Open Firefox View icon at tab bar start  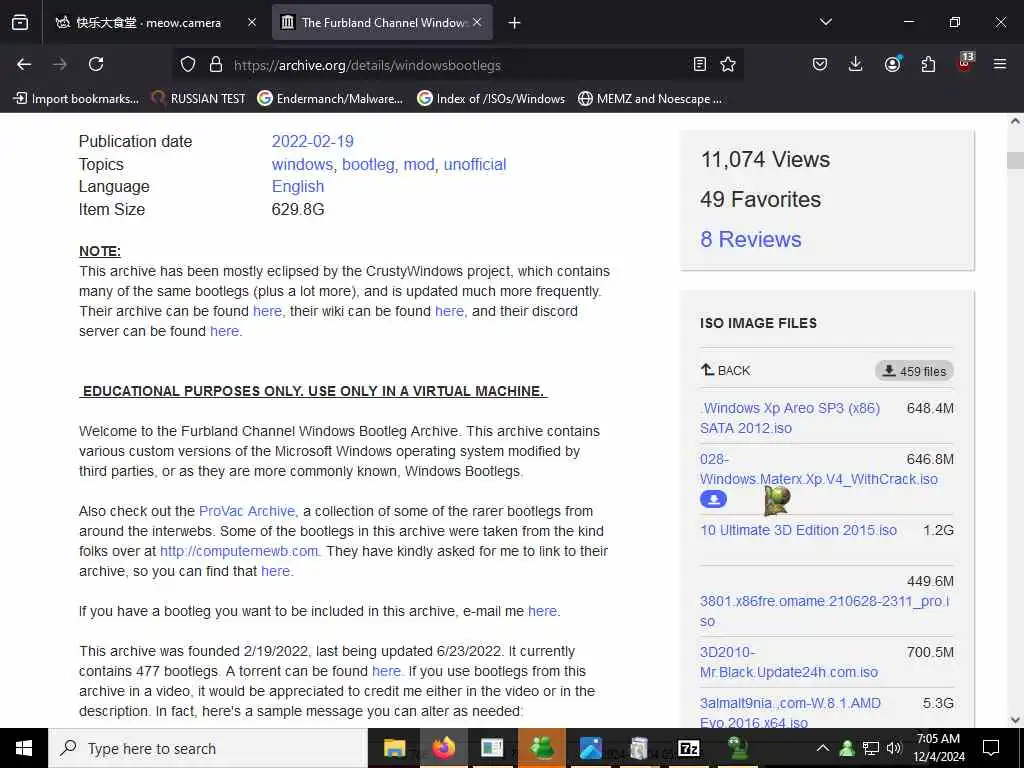tap(20, 22)
